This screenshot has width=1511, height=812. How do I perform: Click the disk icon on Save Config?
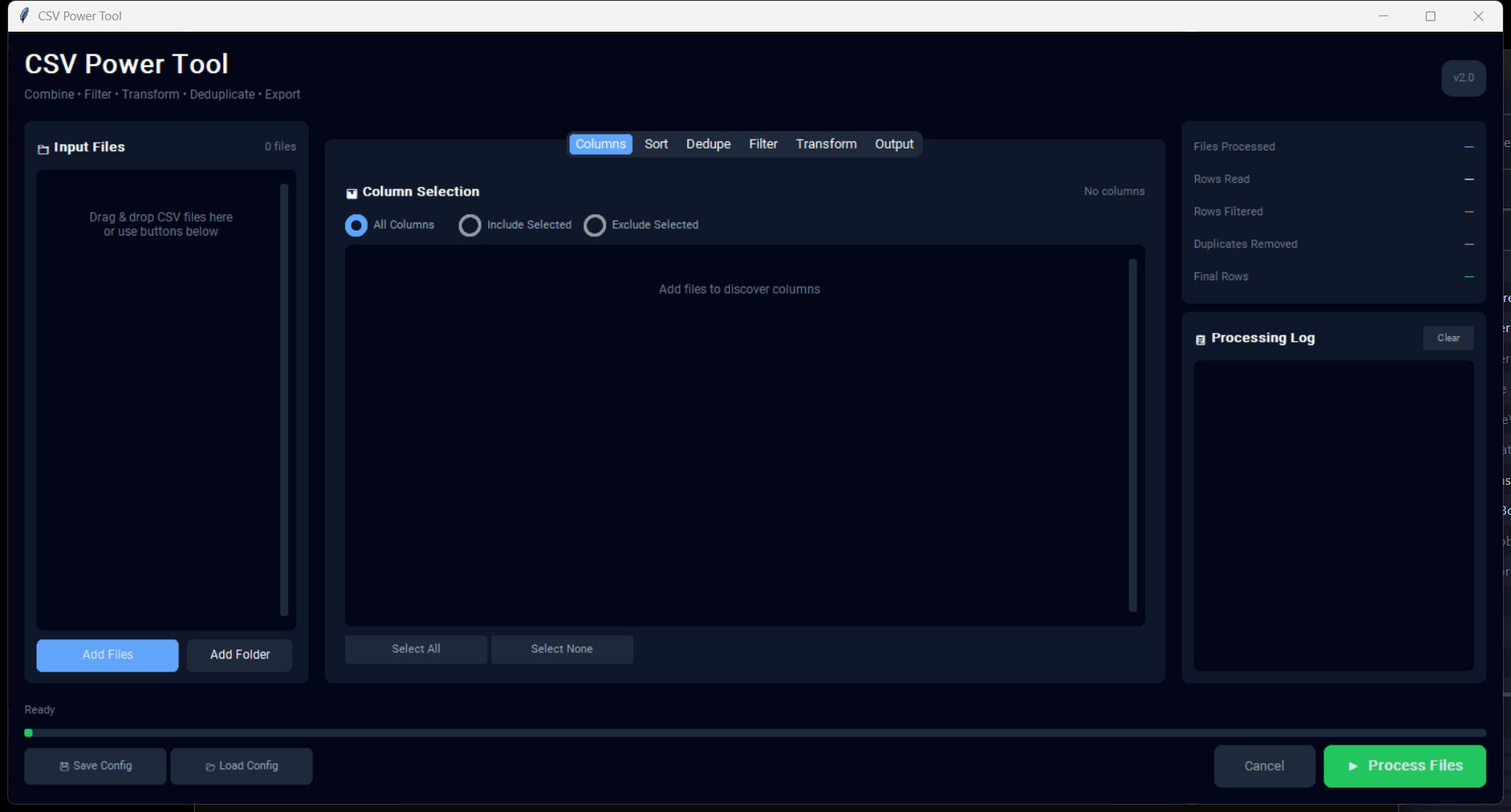pyautogui.click(x=63, y=765)
